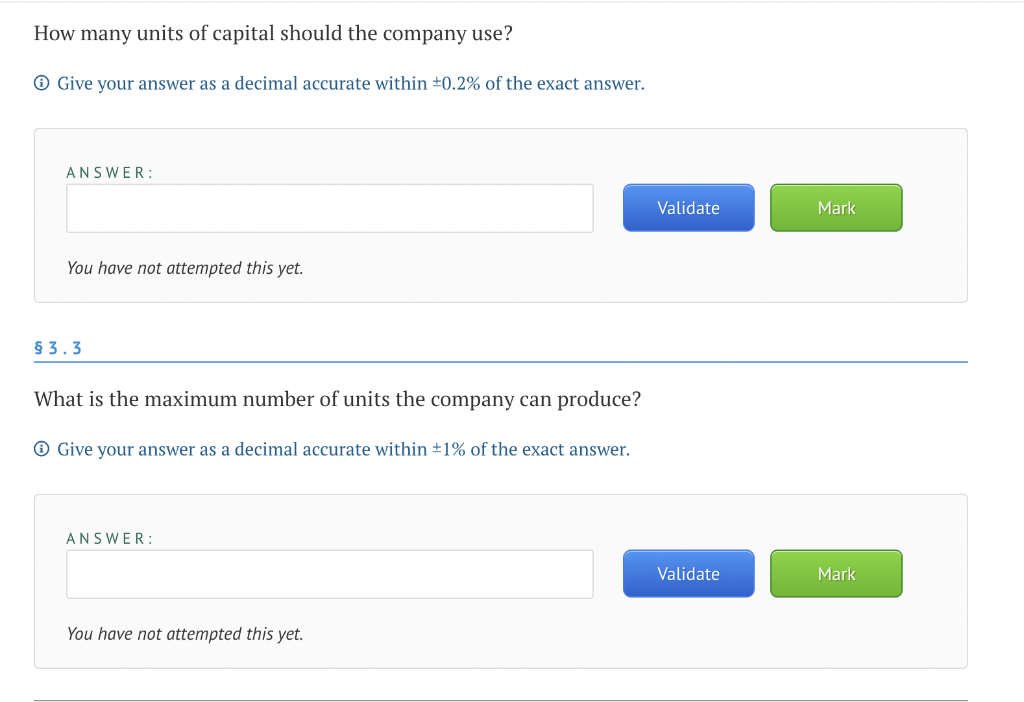The height and width of the screenshot is (702, 1024).
Task: Hit the green Mark button for the capital question
Action: (x=836, y=208)
